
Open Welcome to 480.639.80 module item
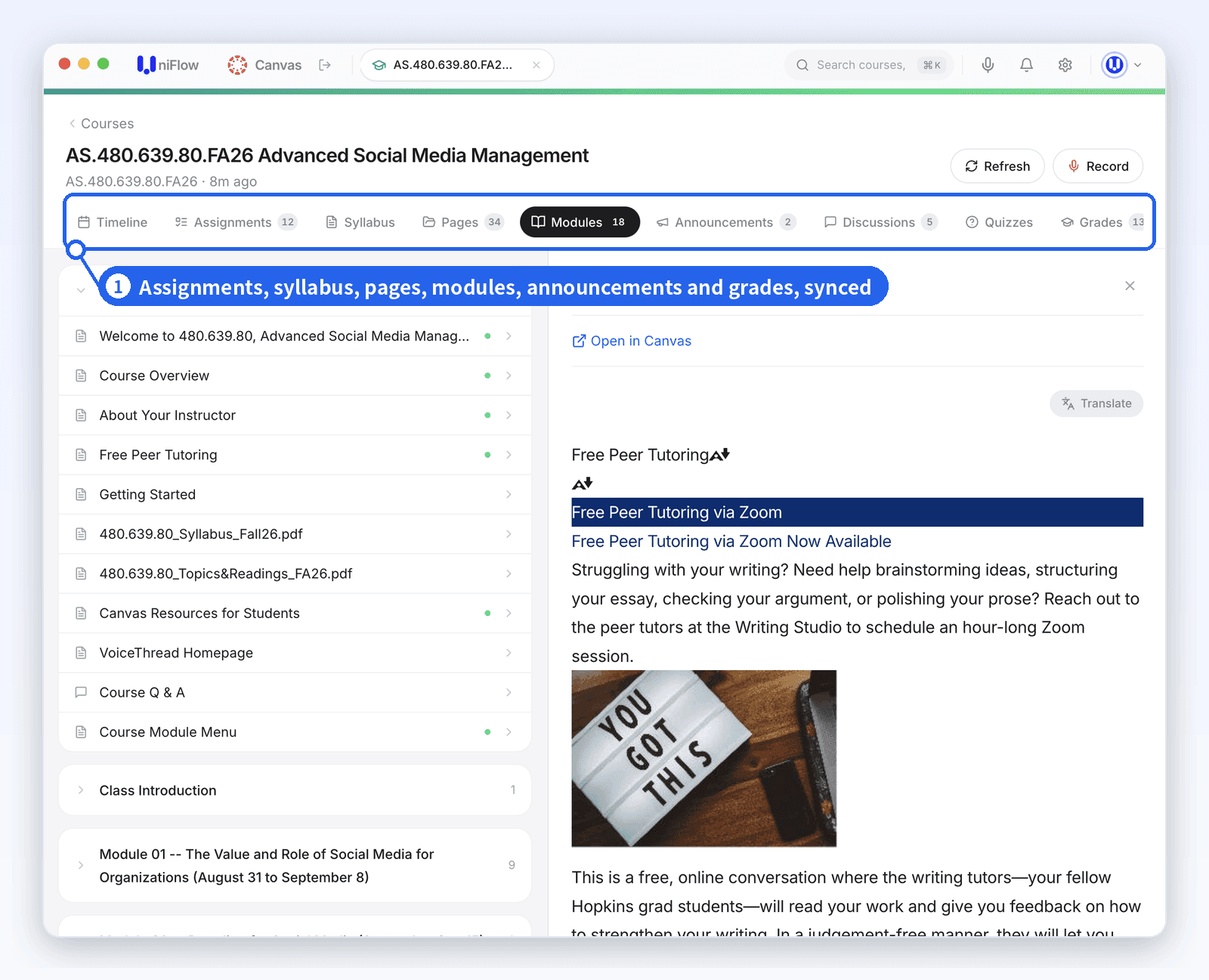(x=295, y=336)
